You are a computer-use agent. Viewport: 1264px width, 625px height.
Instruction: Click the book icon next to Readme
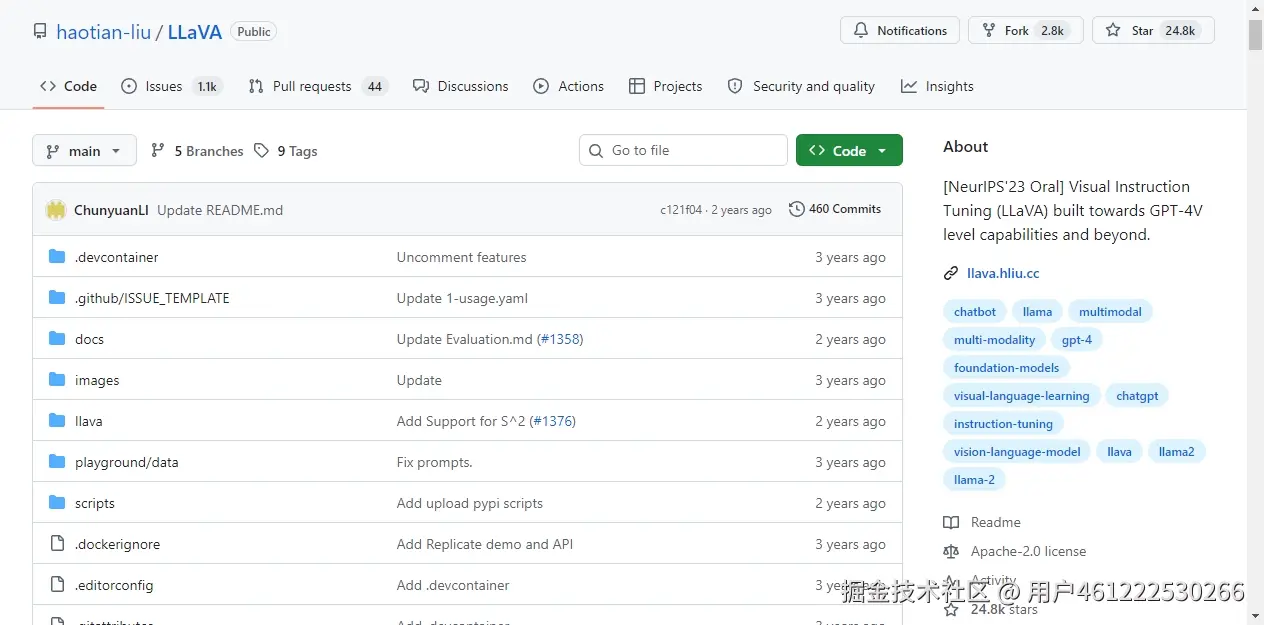pyautogui.click(x=951, y=522)
